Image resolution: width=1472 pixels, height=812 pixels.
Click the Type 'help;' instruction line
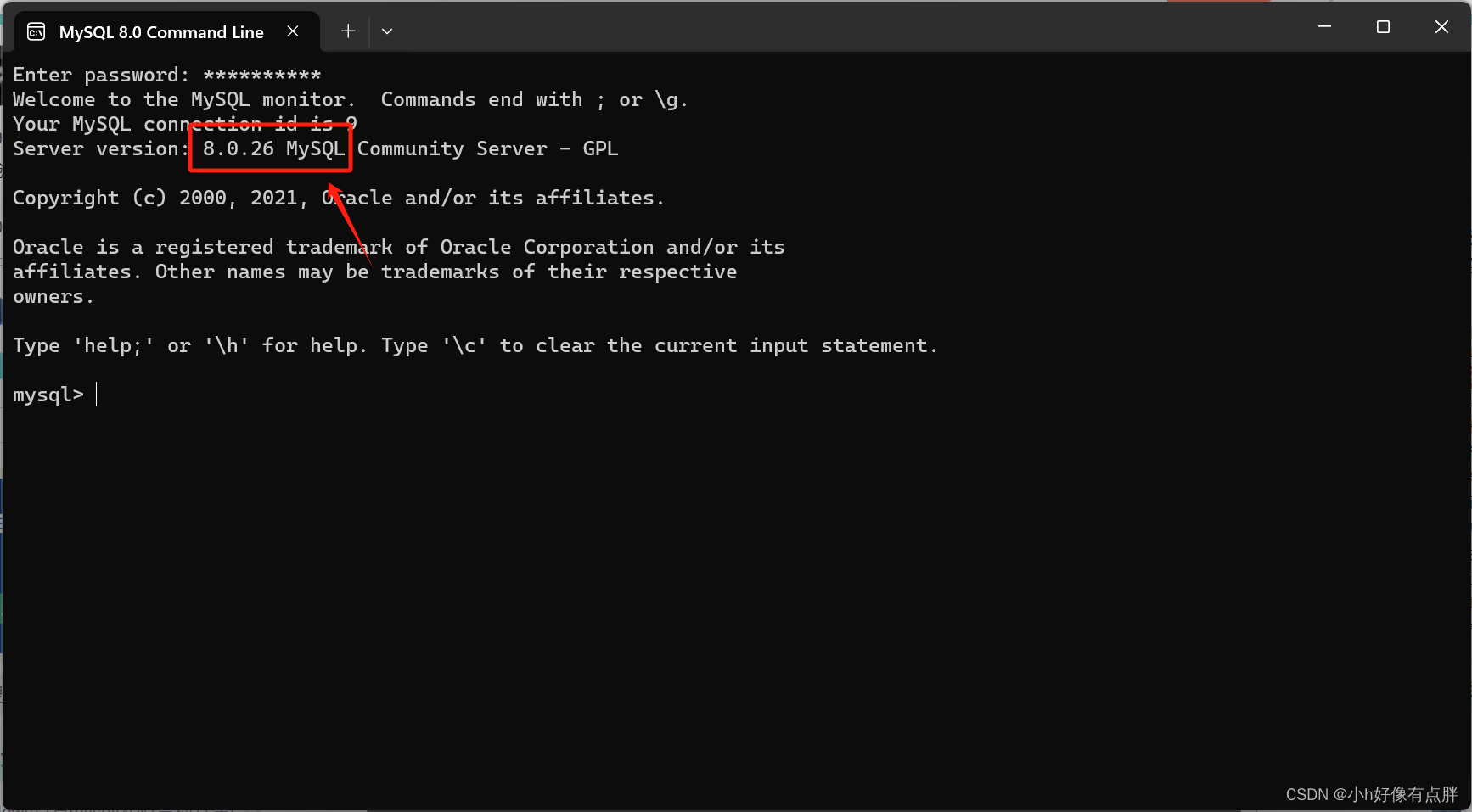tap(475, 345)
